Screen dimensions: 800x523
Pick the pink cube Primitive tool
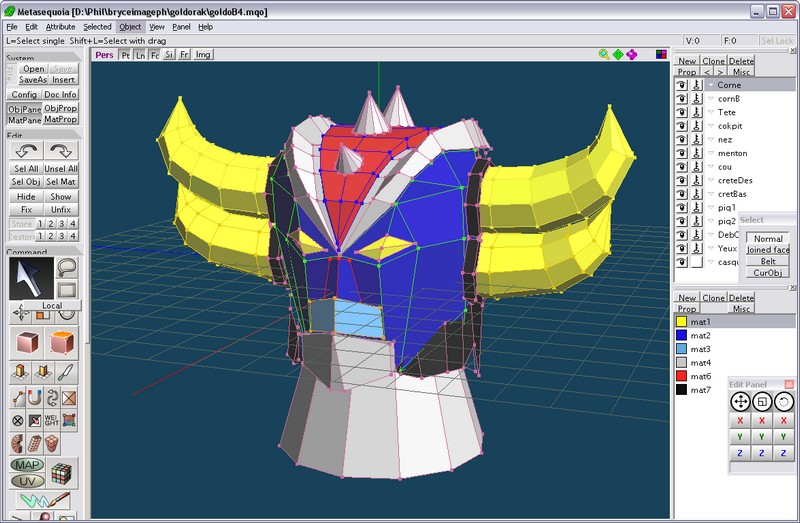27,342
